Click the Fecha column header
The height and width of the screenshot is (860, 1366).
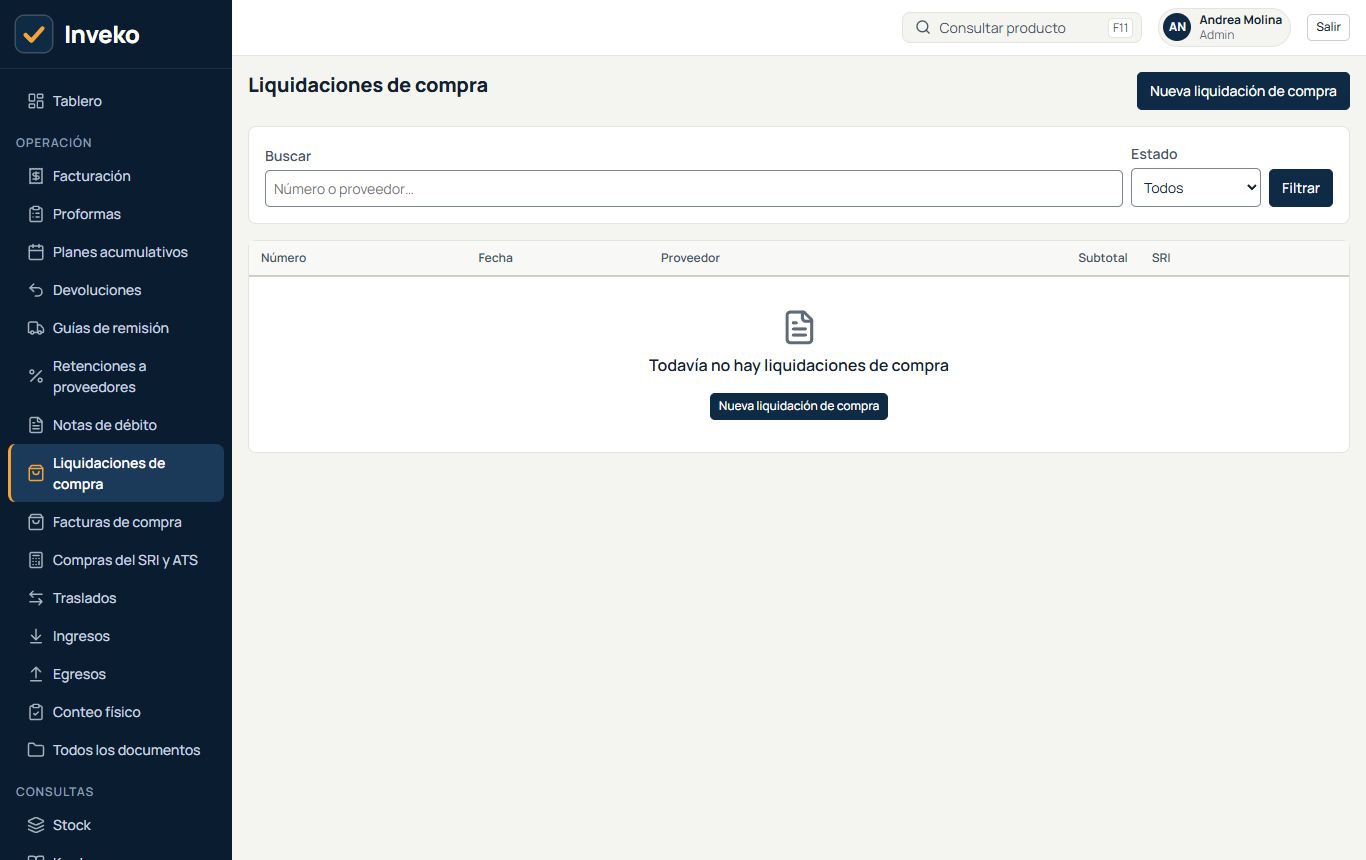coord(495,258)
